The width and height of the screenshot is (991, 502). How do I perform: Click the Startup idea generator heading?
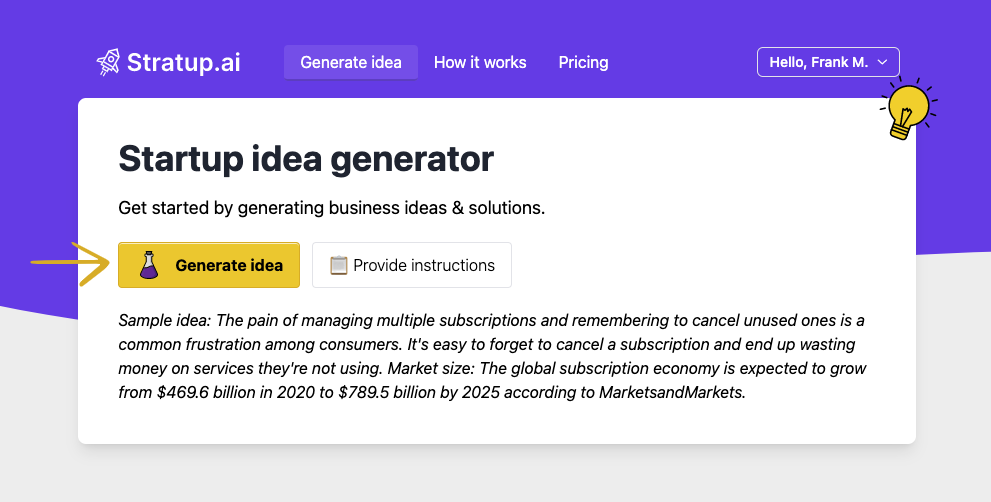point(306,158)
